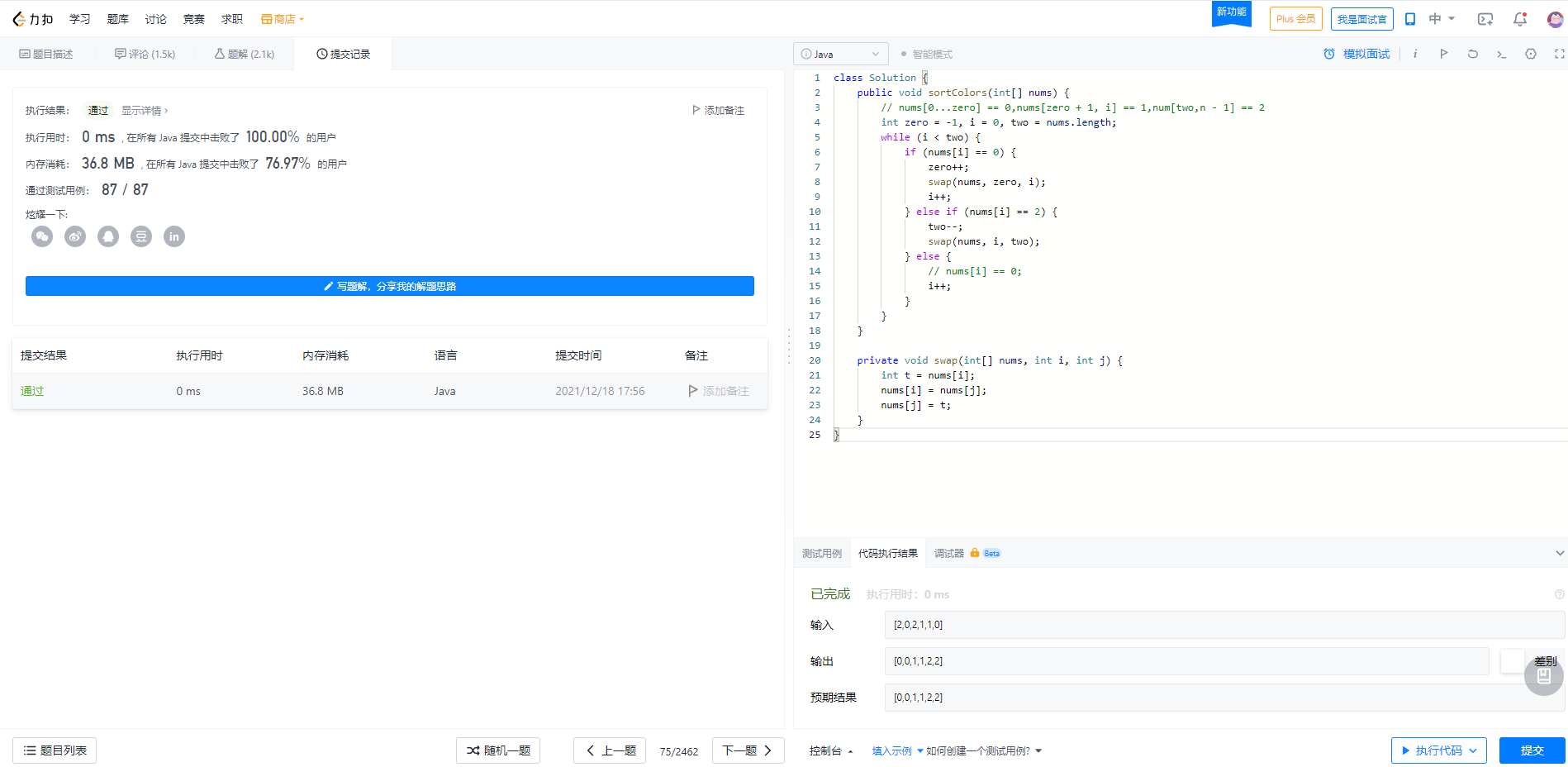1568x767 pixels.
Task: Click the 预期结果 field
Action: pos(1224,698)
